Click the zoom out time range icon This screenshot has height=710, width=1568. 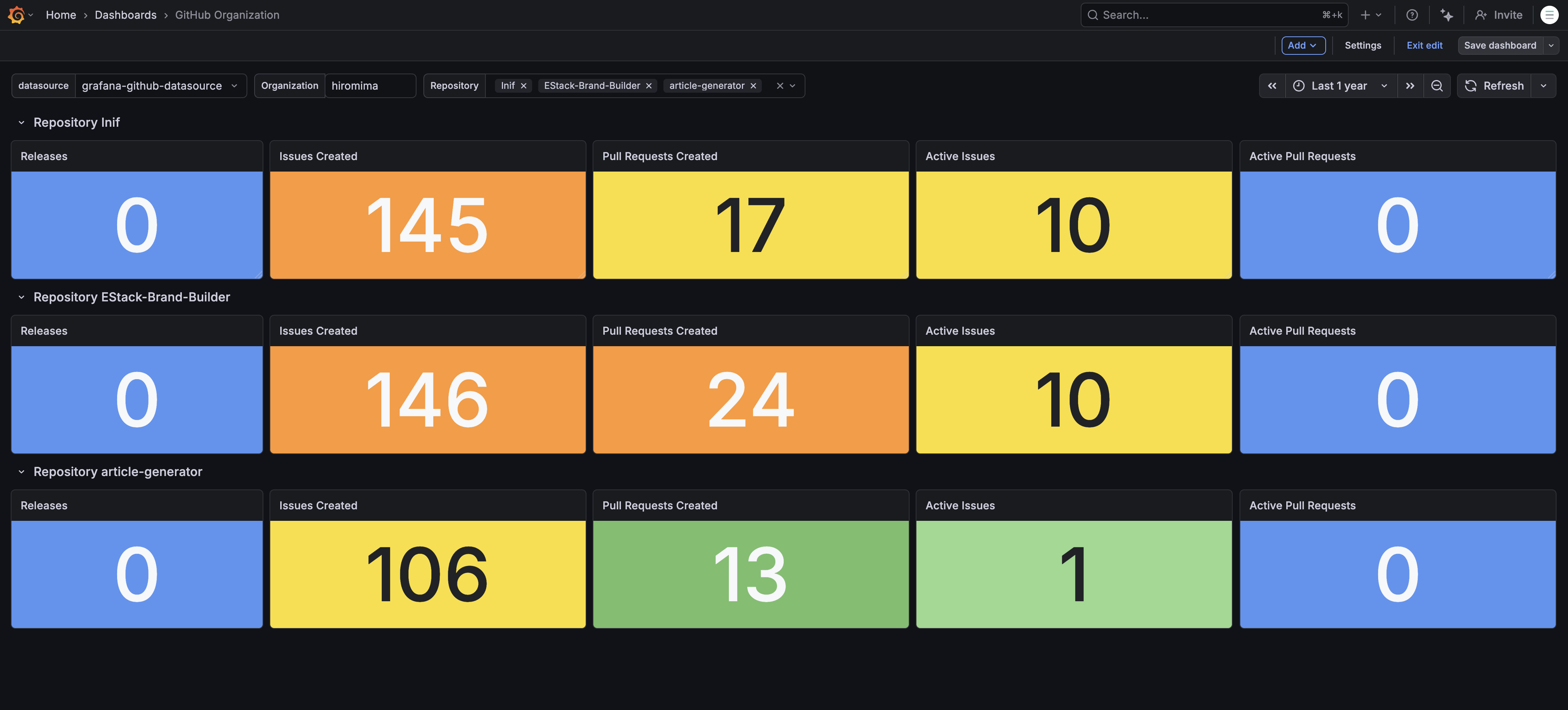[x=1437, y=86]
